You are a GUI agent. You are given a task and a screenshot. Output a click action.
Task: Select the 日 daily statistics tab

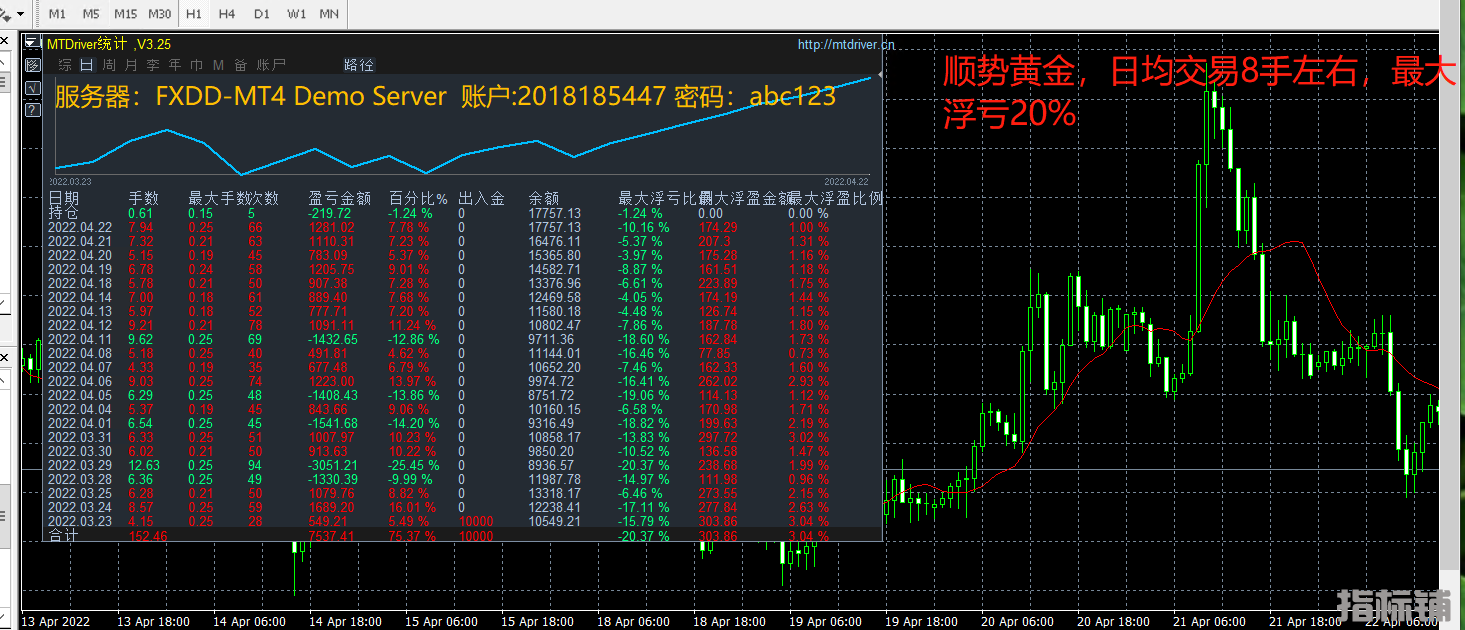pyautogui.click(x=87, y=65)
